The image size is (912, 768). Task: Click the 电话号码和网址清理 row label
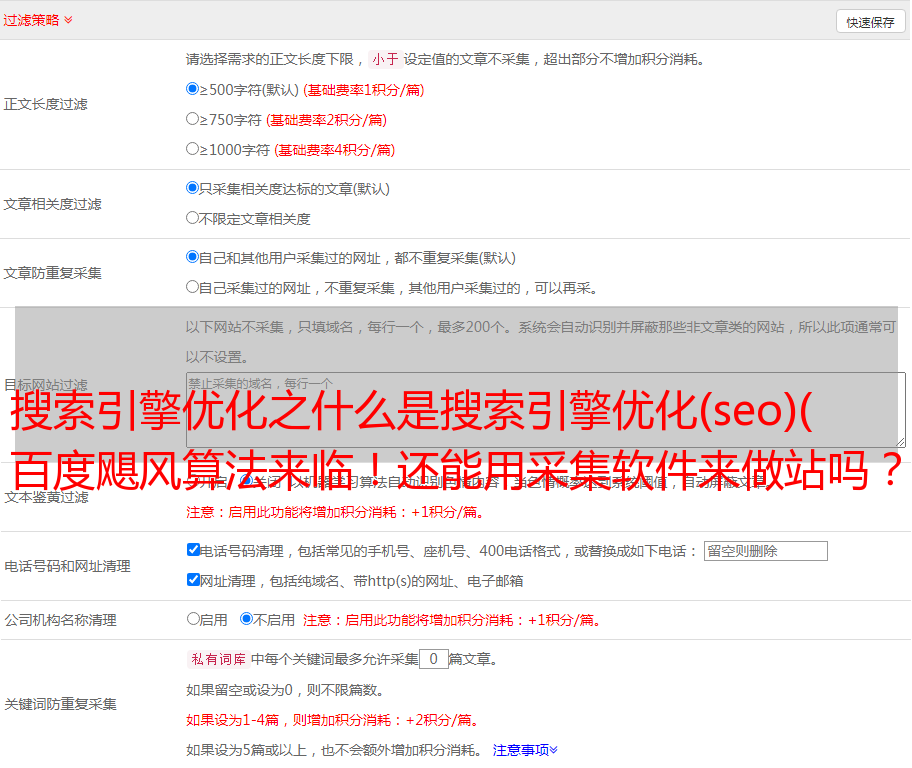(67, 566)
